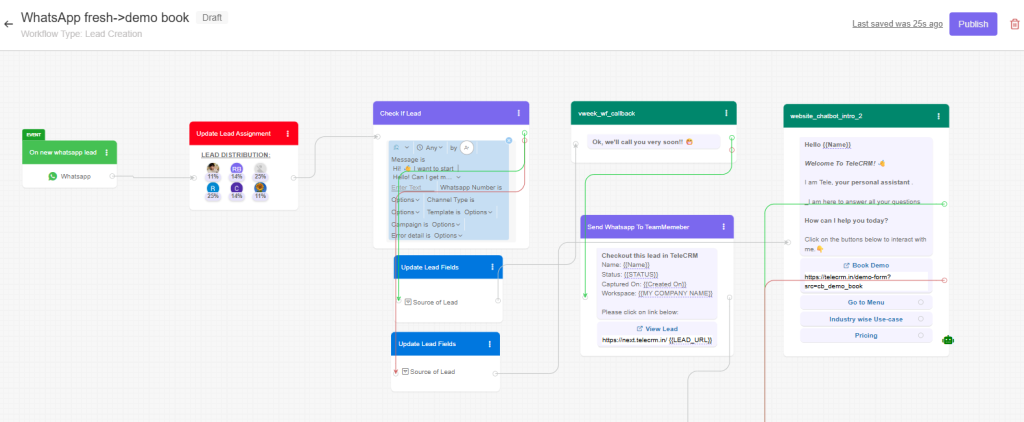Open 'Update Lead Assignment' node kebab menu
The height and width of the screenshot is (422, 1024).
click(x=288, y=133)
